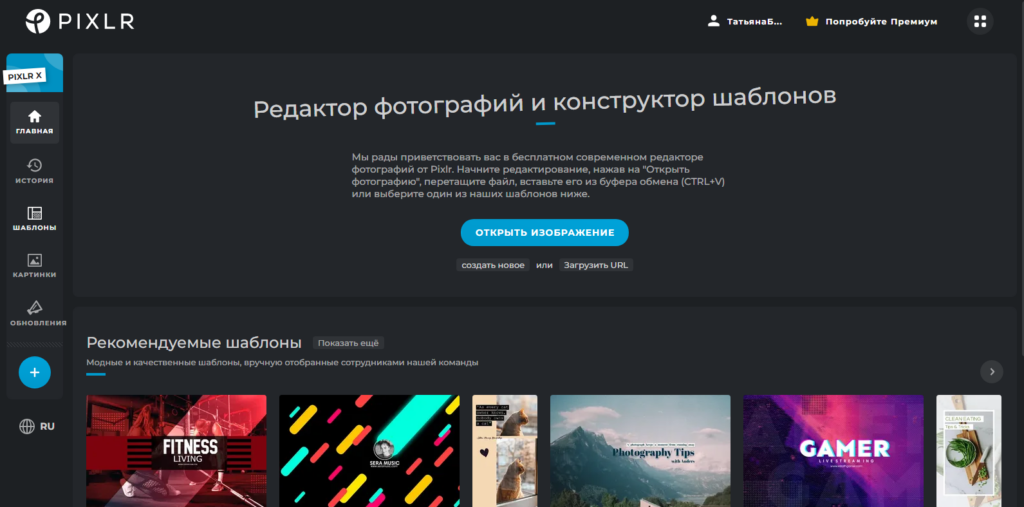Click Загрузить URL button

pos(596,265)
